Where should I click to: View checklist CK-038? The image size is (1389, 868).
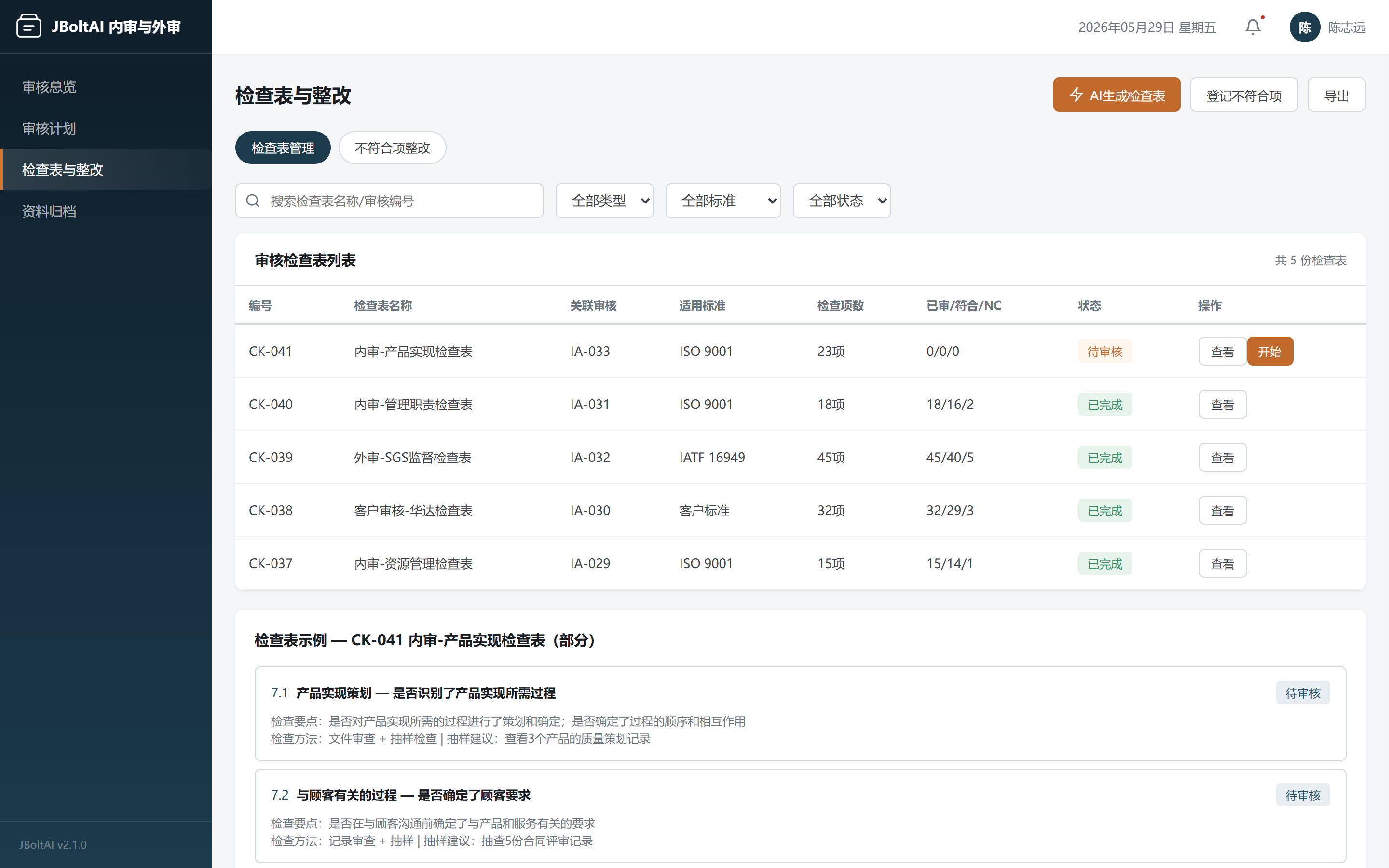click(x=1223, y=510)
